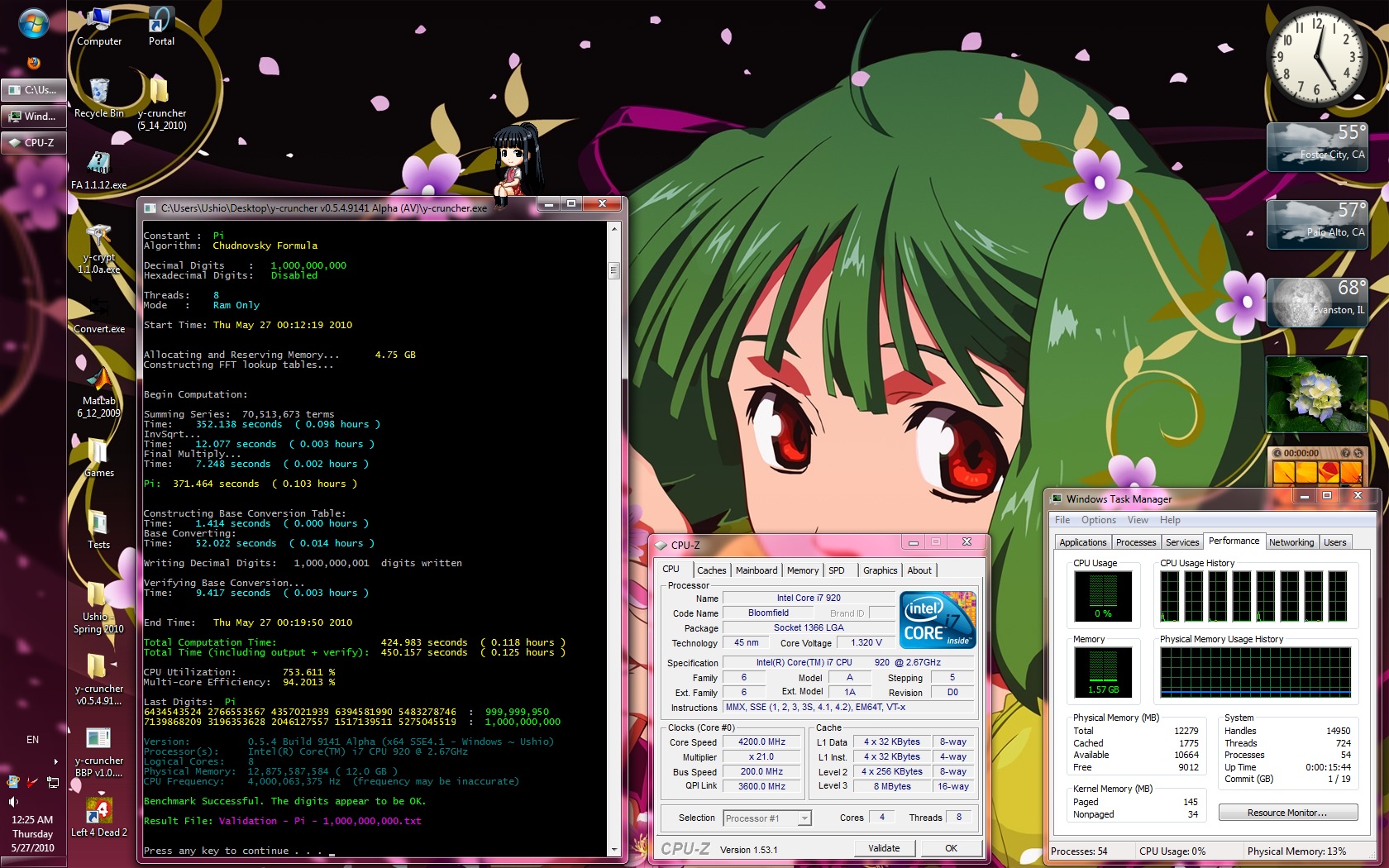This screenshot has height=868, width=1389.
Task: Open Foster City, CA weather gadget
Action: point(1317,147)
